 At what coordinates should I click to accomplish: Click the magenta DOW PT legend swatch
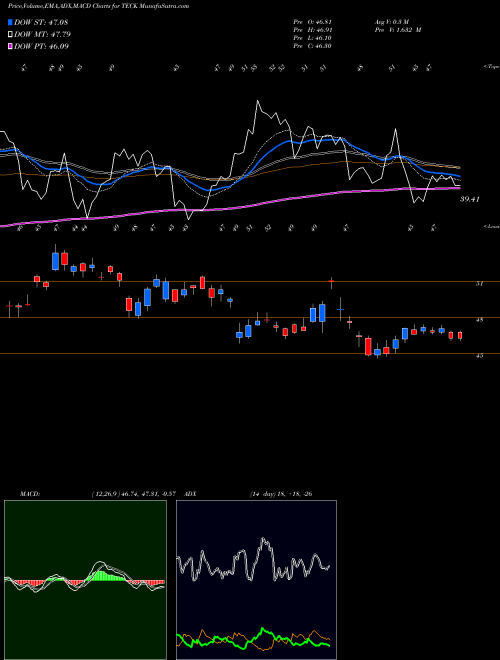[10, 46]
